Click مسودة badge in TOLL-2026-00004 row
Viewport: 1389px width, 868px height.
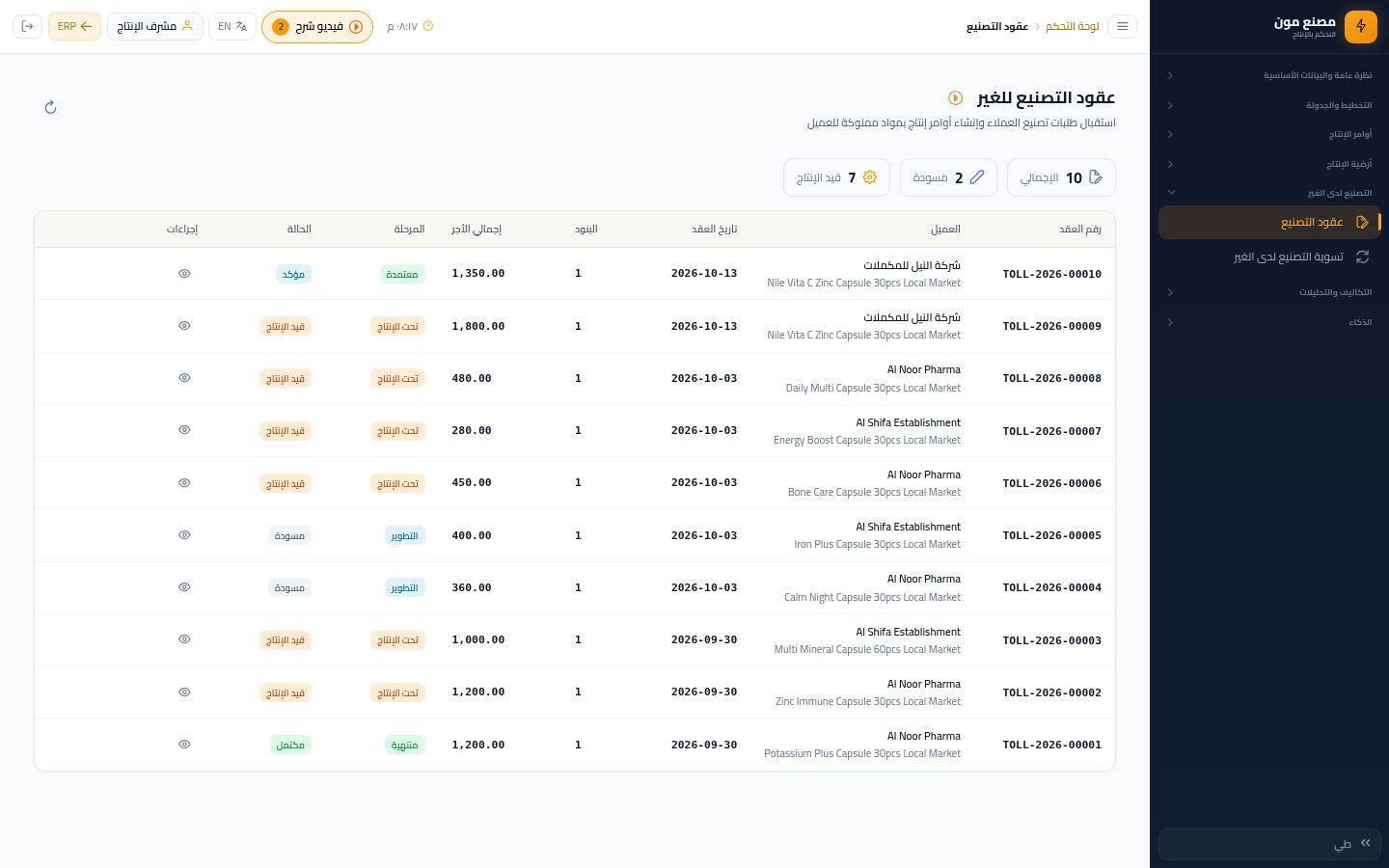[x=289, y=587]
